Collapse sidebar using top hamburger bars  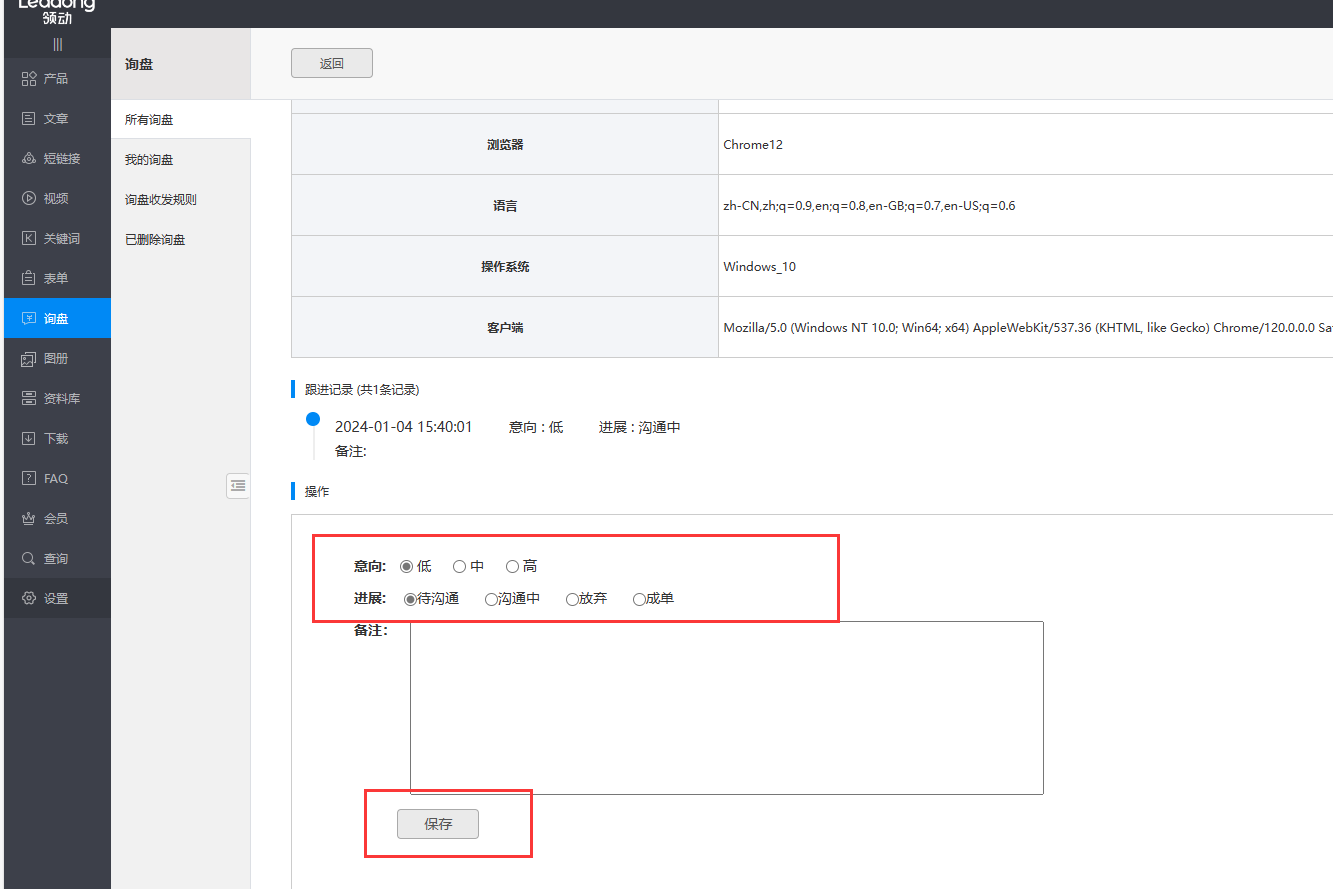(x=57, y=44)
